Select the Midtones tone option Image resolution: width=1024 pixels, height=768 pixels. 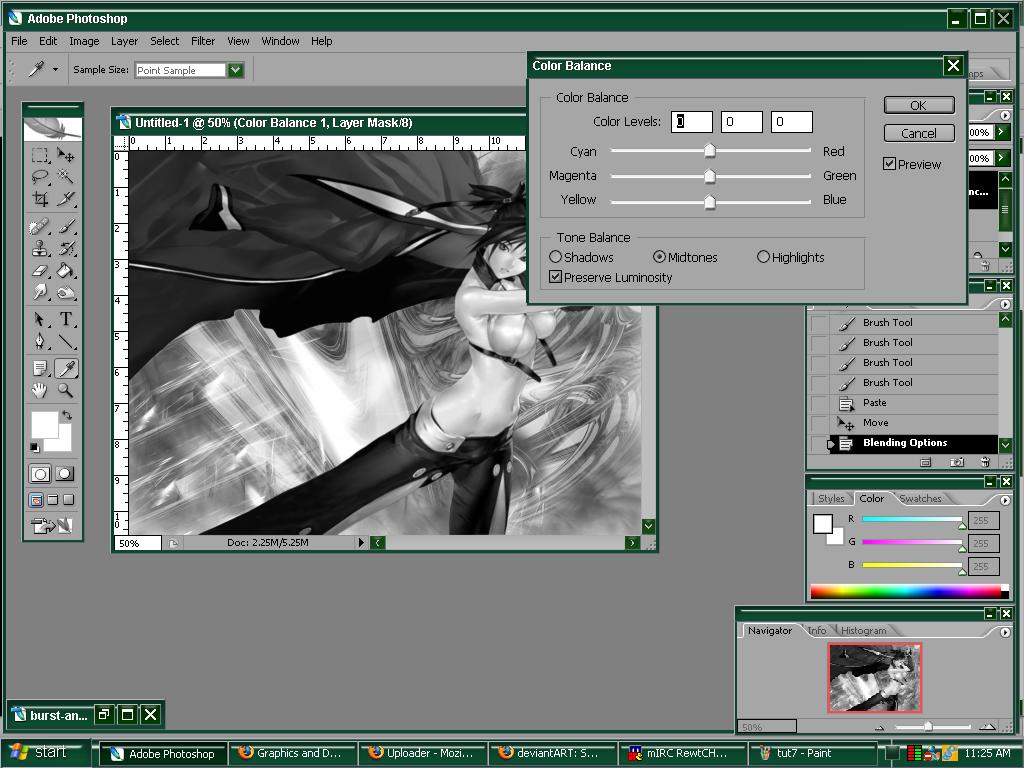pyautogui.click(x=659, y=257)
